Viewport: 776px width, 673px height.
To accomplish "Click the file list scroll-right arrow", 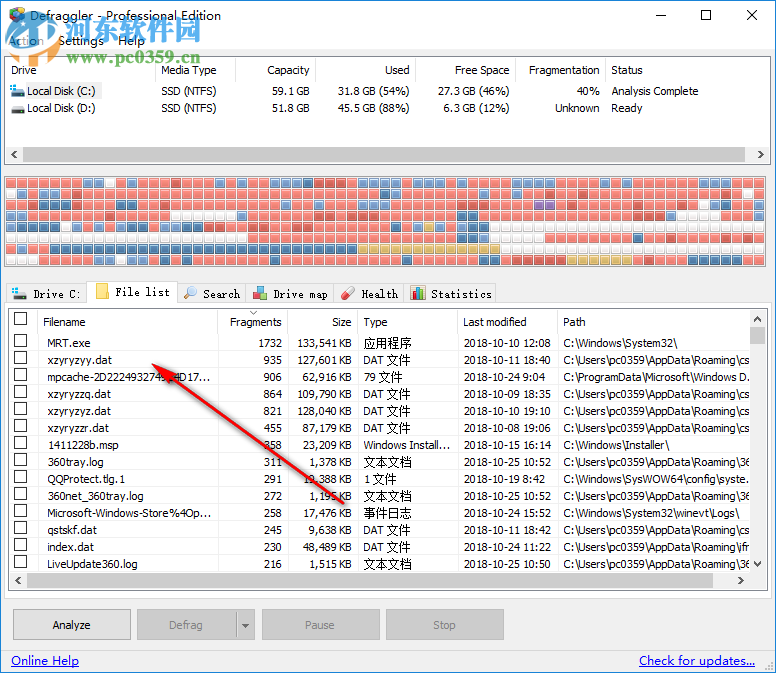I will click(x=741, y=580).
